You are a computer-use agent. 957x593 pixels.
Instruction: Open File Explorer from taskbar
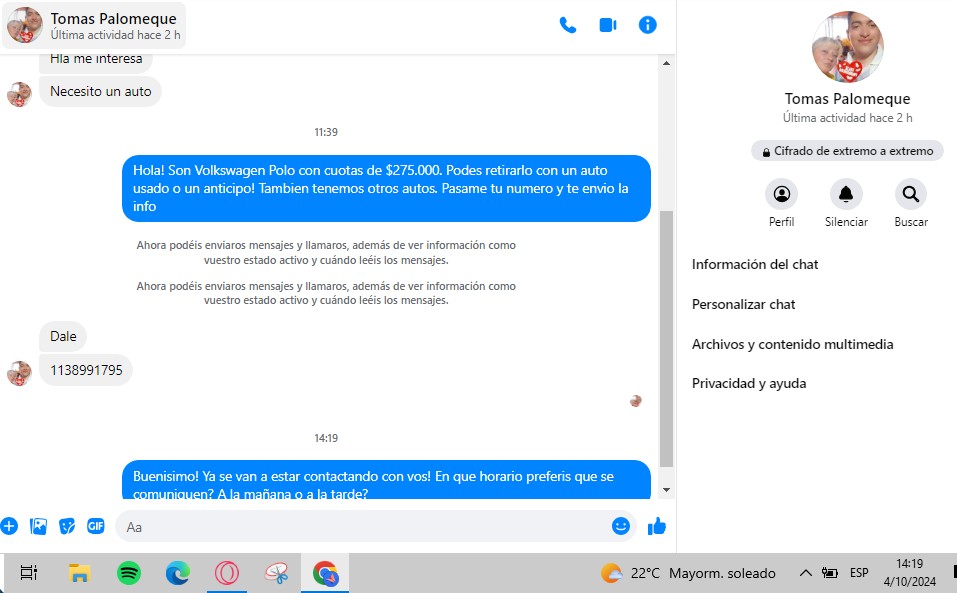pos(79,573)
